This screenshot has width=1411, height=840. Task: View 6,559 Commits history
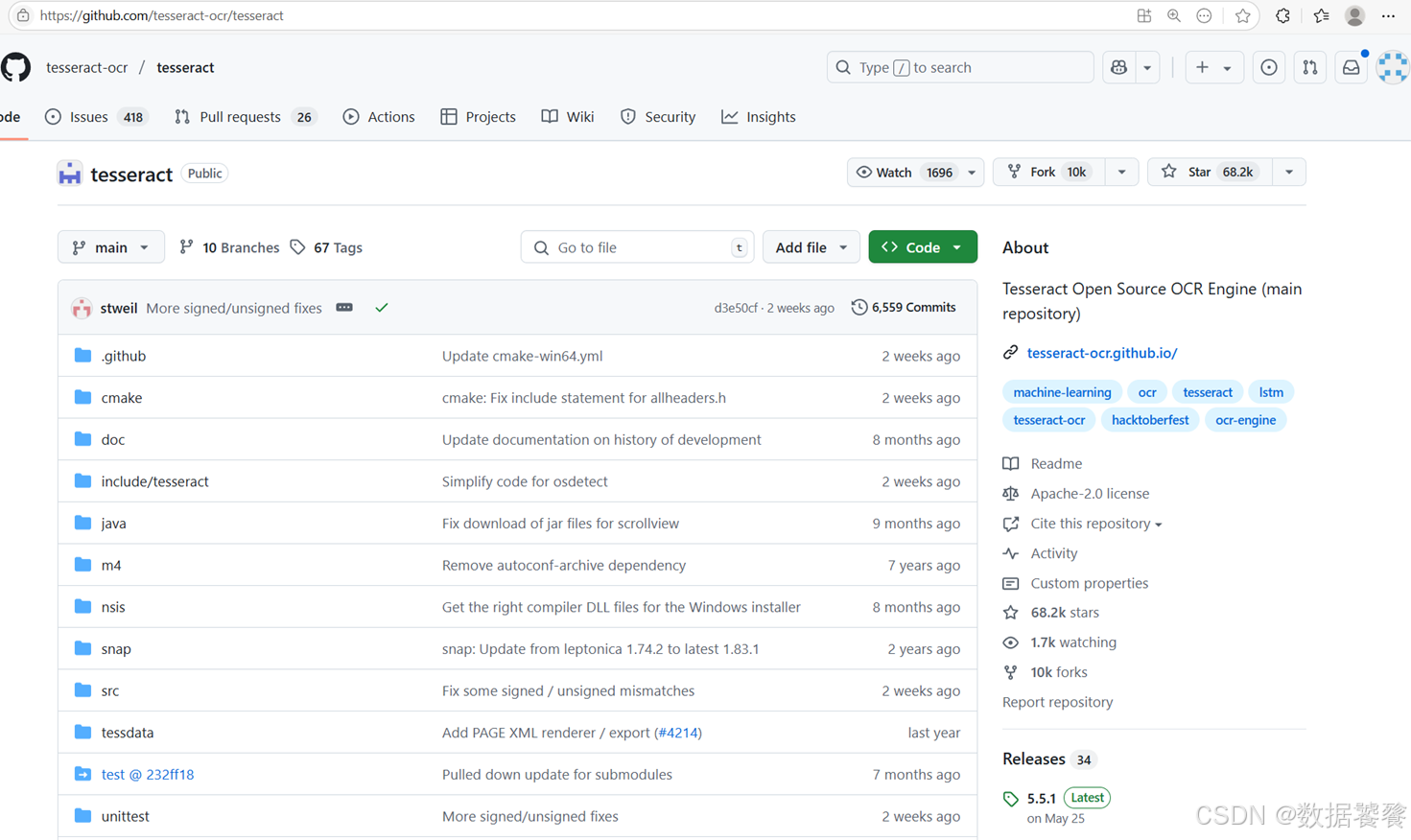[x=904, y=308]
